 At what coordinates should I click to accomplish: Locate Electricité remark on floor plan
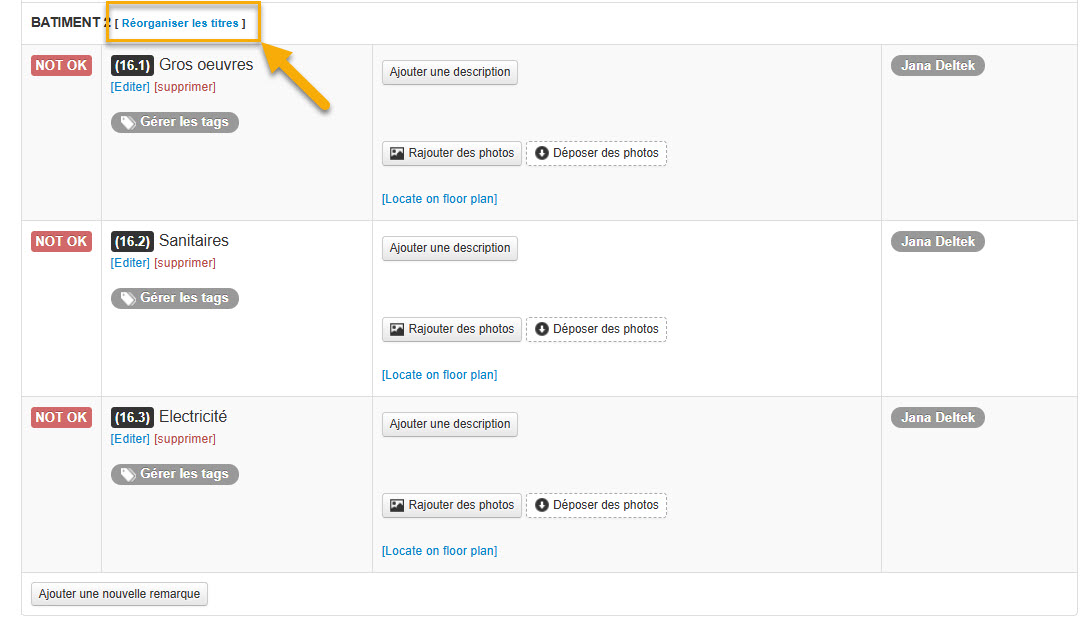(439, 551)
